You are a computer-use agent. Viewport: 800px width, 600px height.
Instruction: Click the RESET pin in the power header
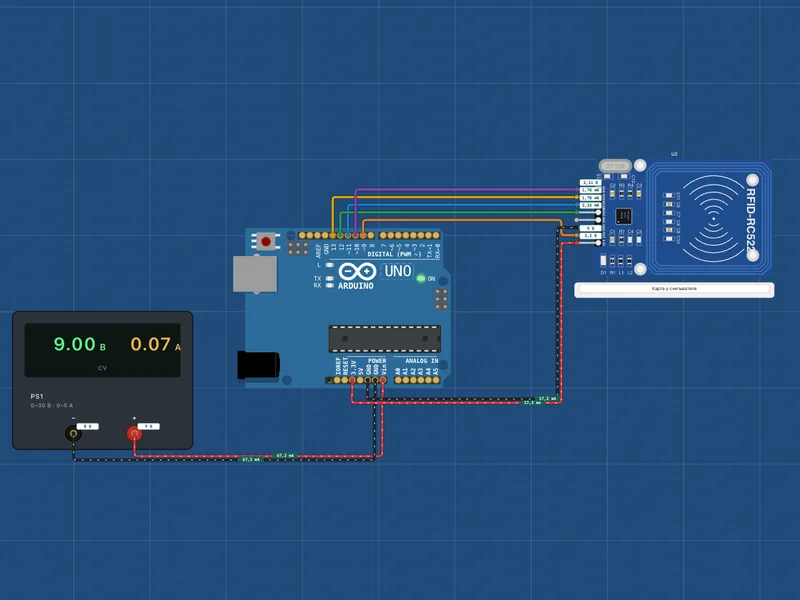pos(344,380)
